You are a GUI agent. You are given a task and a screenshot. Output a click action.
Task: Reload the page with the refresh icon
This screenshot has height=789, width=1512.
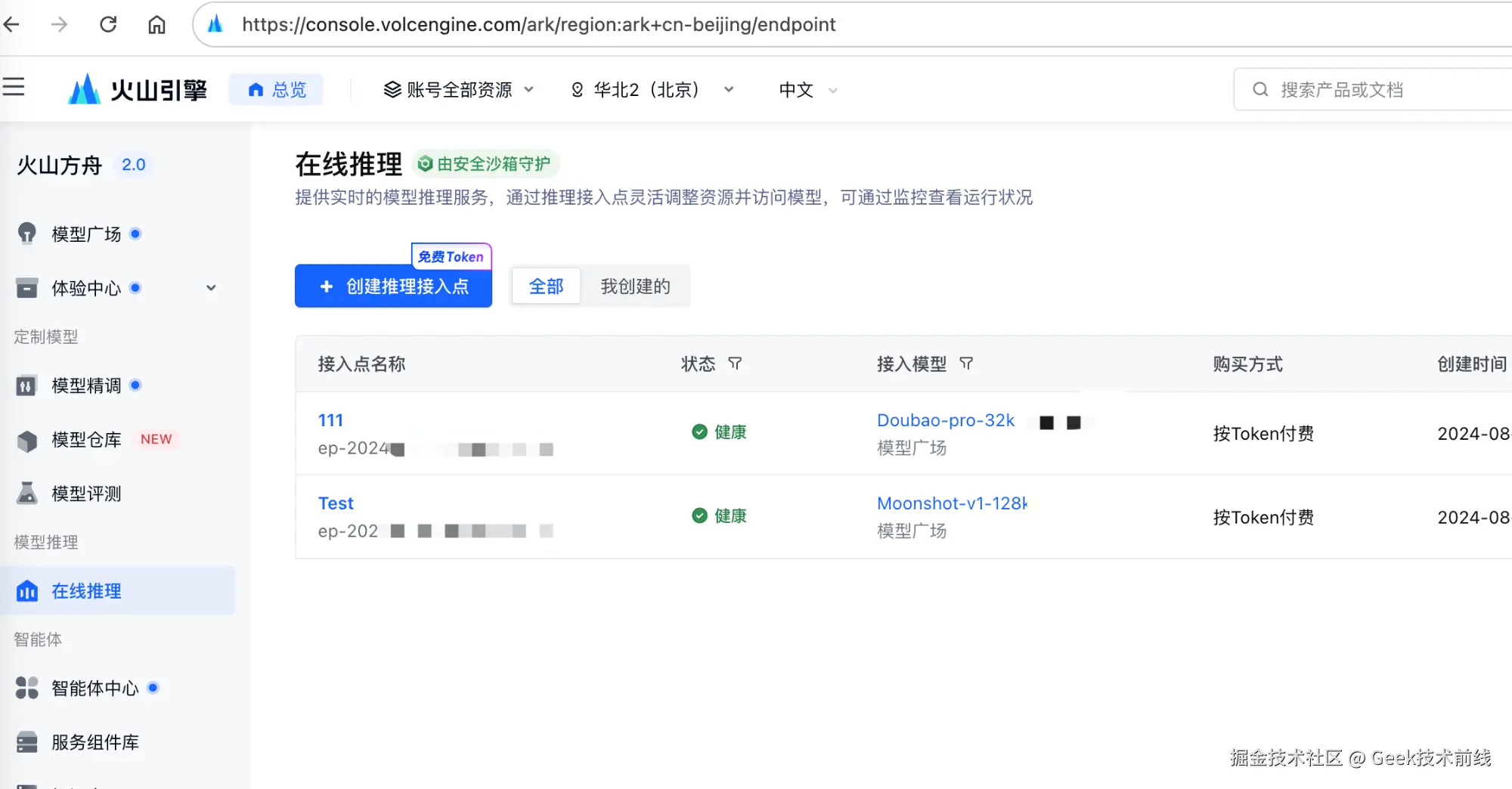point(108,24)
